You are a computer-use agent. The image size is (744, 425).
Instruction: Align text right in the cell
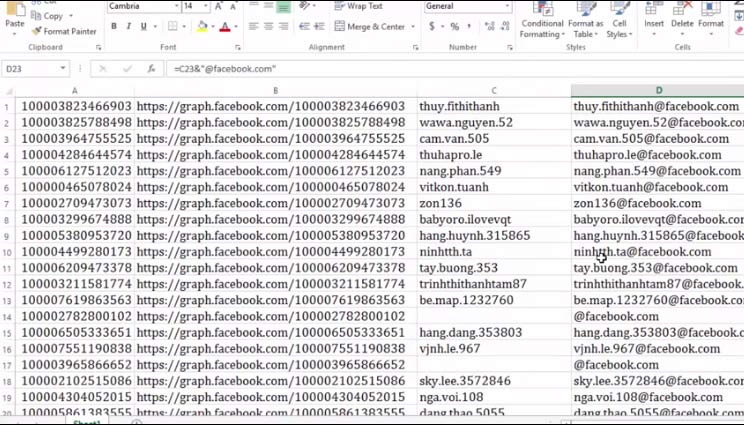click(284, 27)
